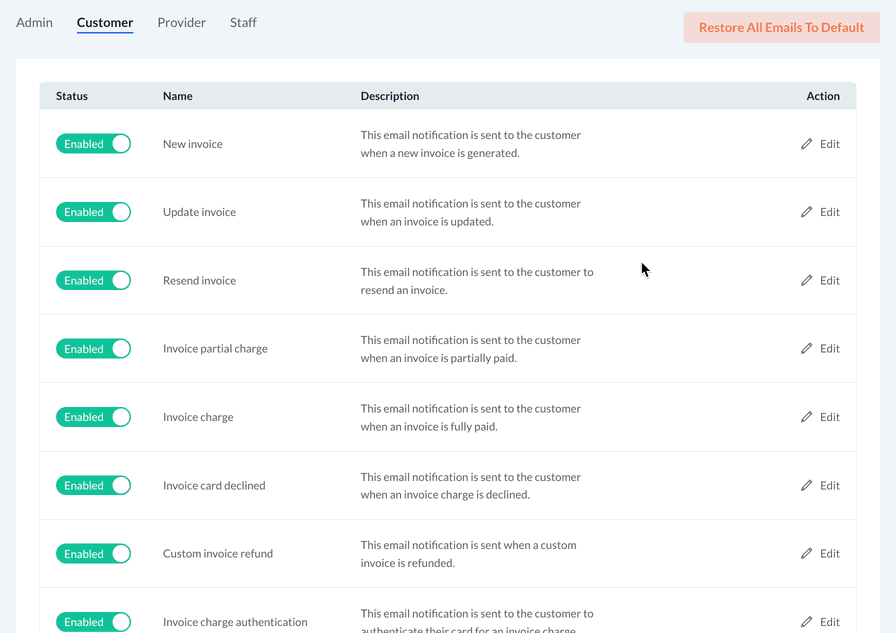Disable the Custom invoice refund toggle
This screenshot has height=633, width=896.
click(x=94, y=554)
